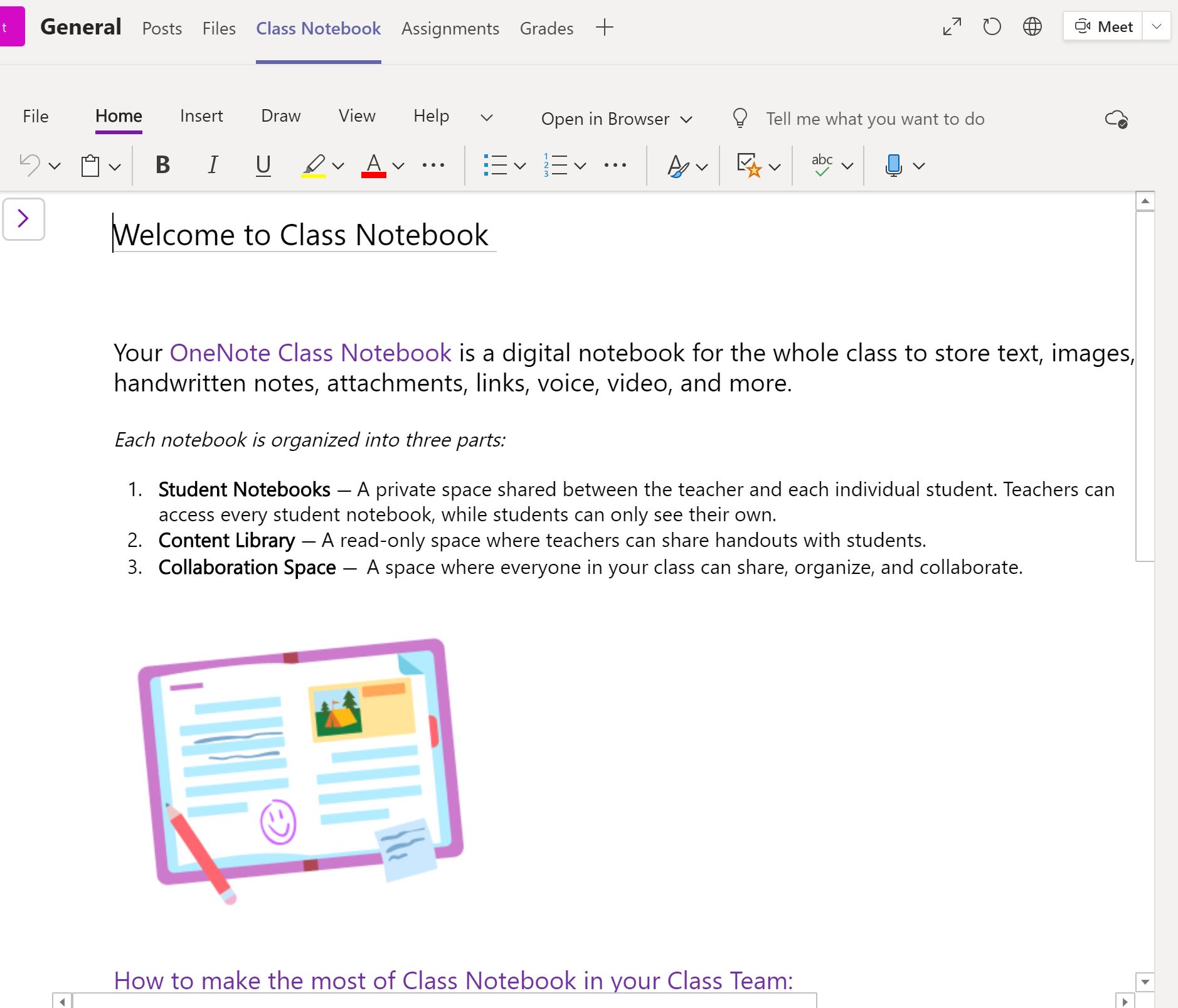
Task: Click the How to make the most heading
Action: tap(454, 980)
